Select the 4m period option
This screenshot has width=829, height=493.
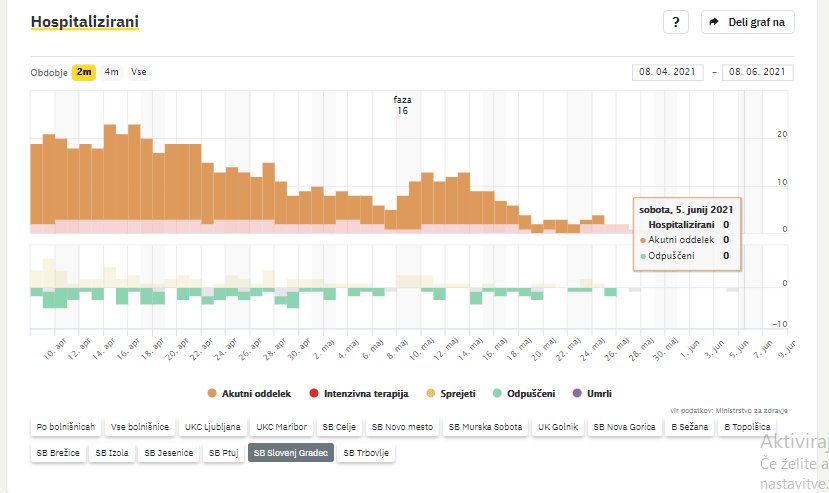tap(112, 72)
